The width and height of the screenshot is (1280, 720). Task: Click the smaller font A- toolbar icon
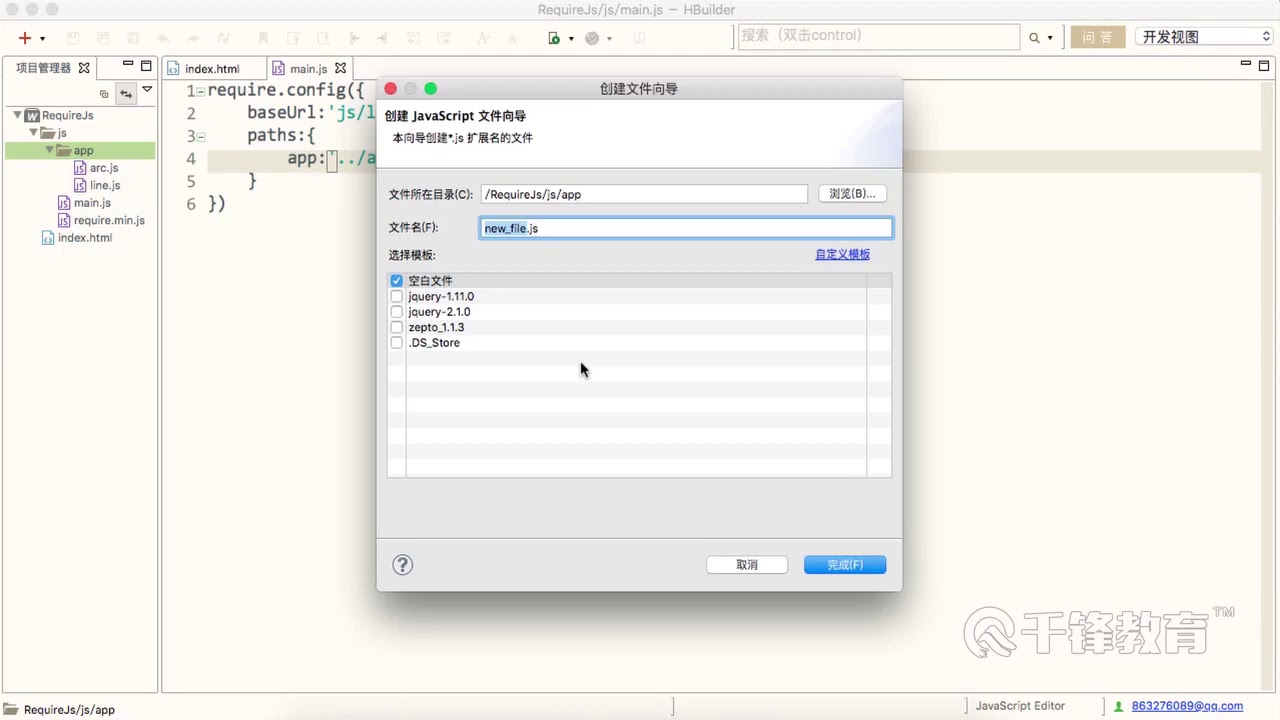513,38
